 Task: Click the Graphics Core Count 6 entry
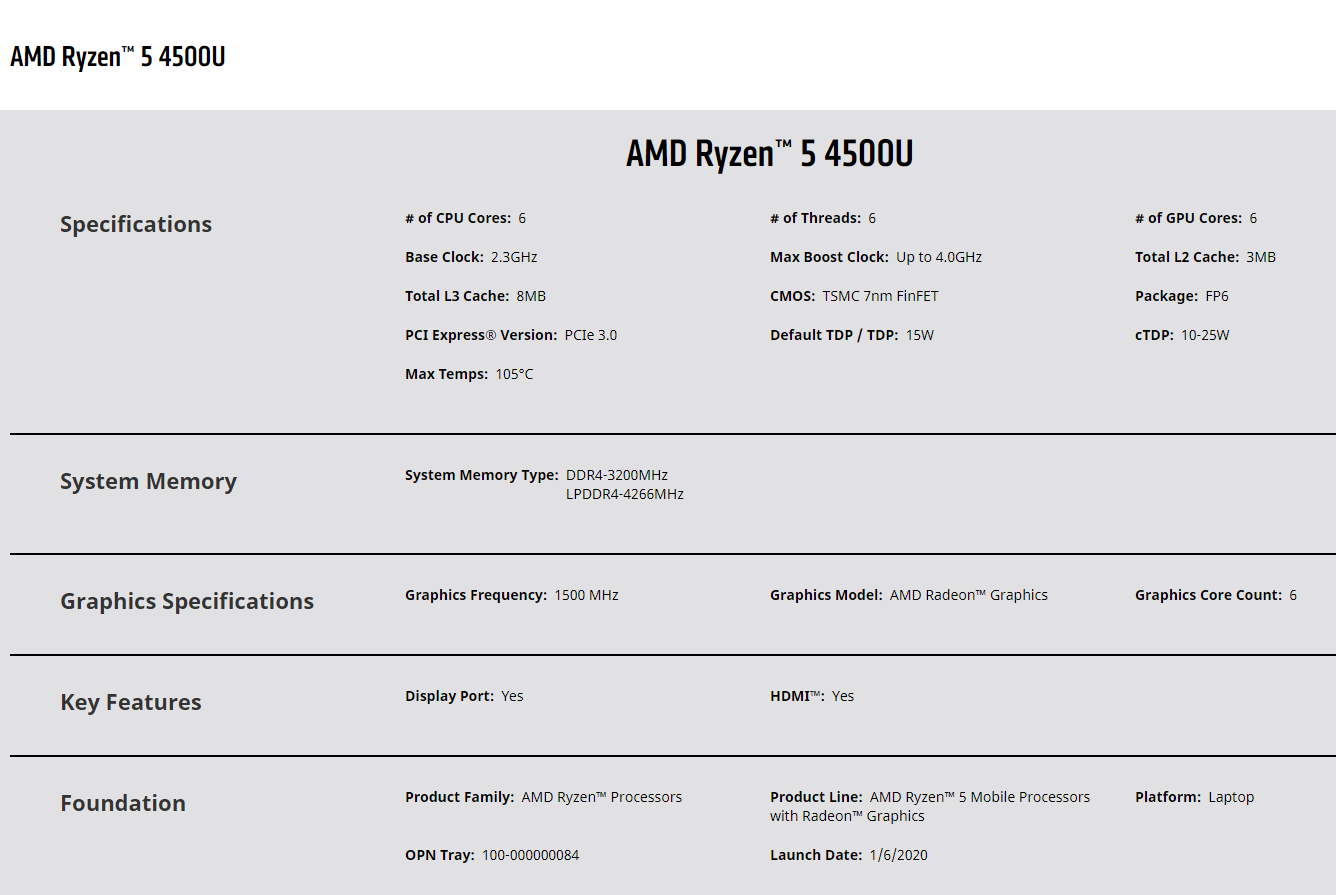(x=1216, y=595)
